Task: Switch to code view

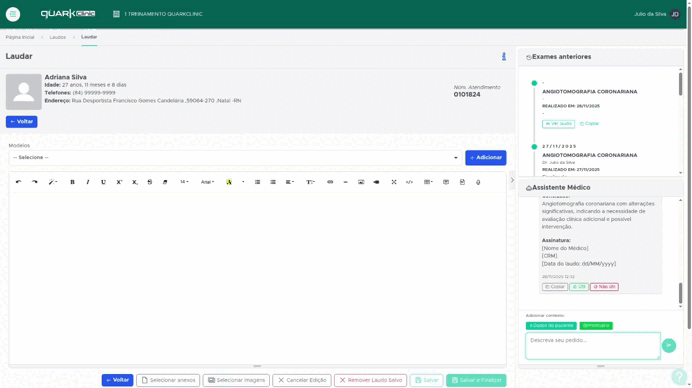Action: pyautogui.click(x=409, y=182)
